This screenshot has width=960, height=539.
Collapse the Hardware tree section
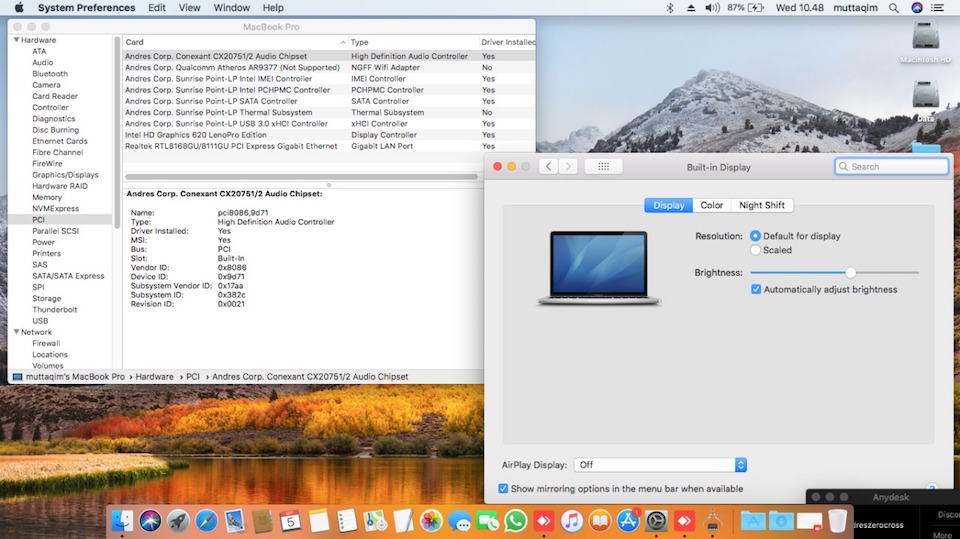coord(15,40)
